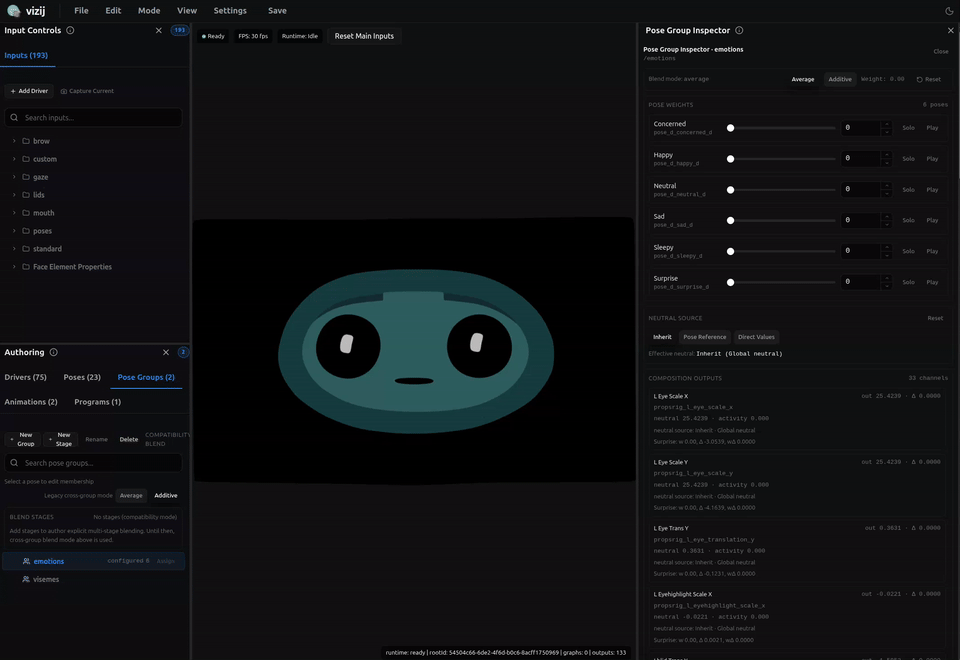960x660 pixels.
Task: Click the vizij logo icon
Action: click(12, 11)
